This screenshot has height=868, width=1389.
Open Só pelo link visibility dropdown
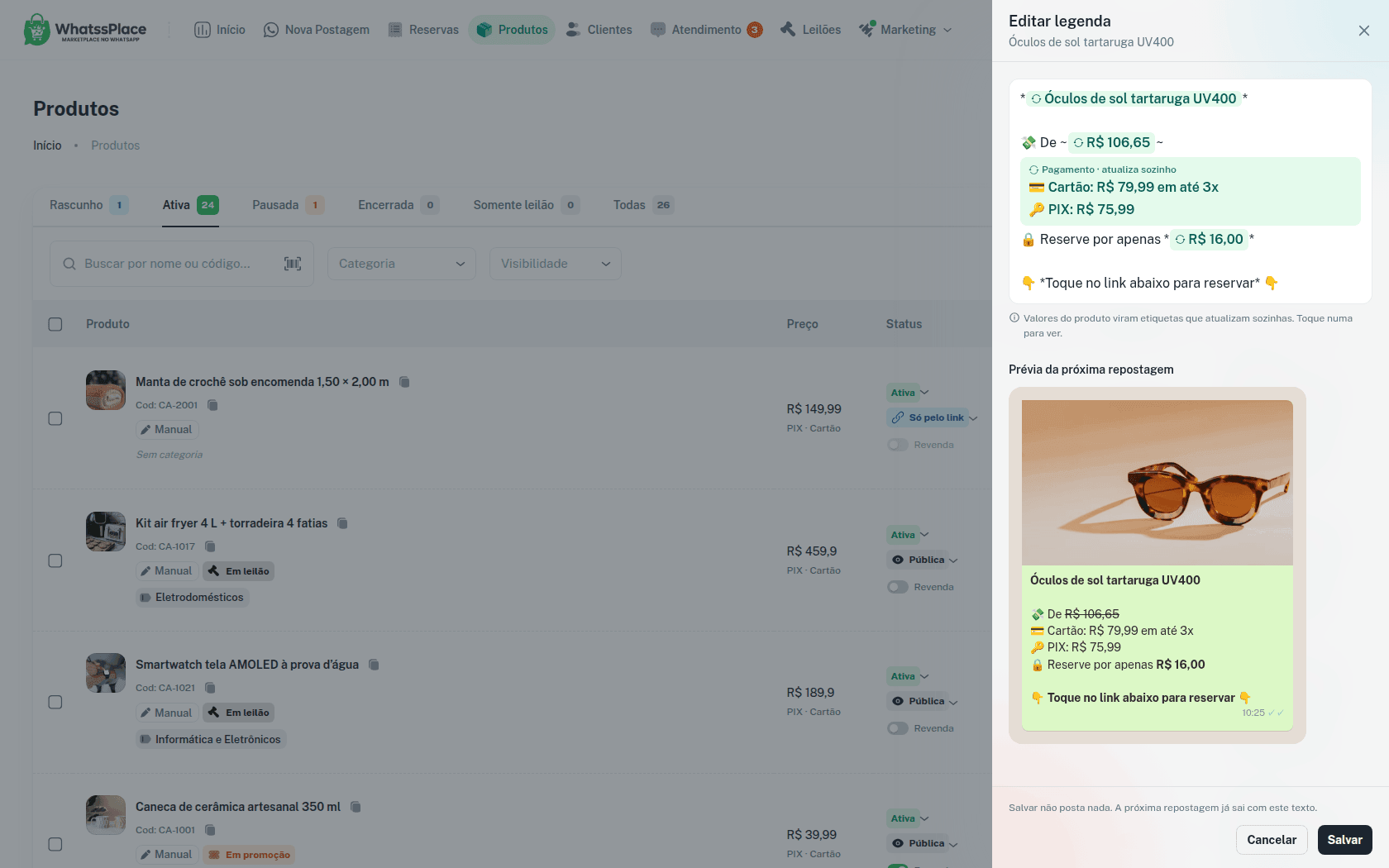click(933, 417)
